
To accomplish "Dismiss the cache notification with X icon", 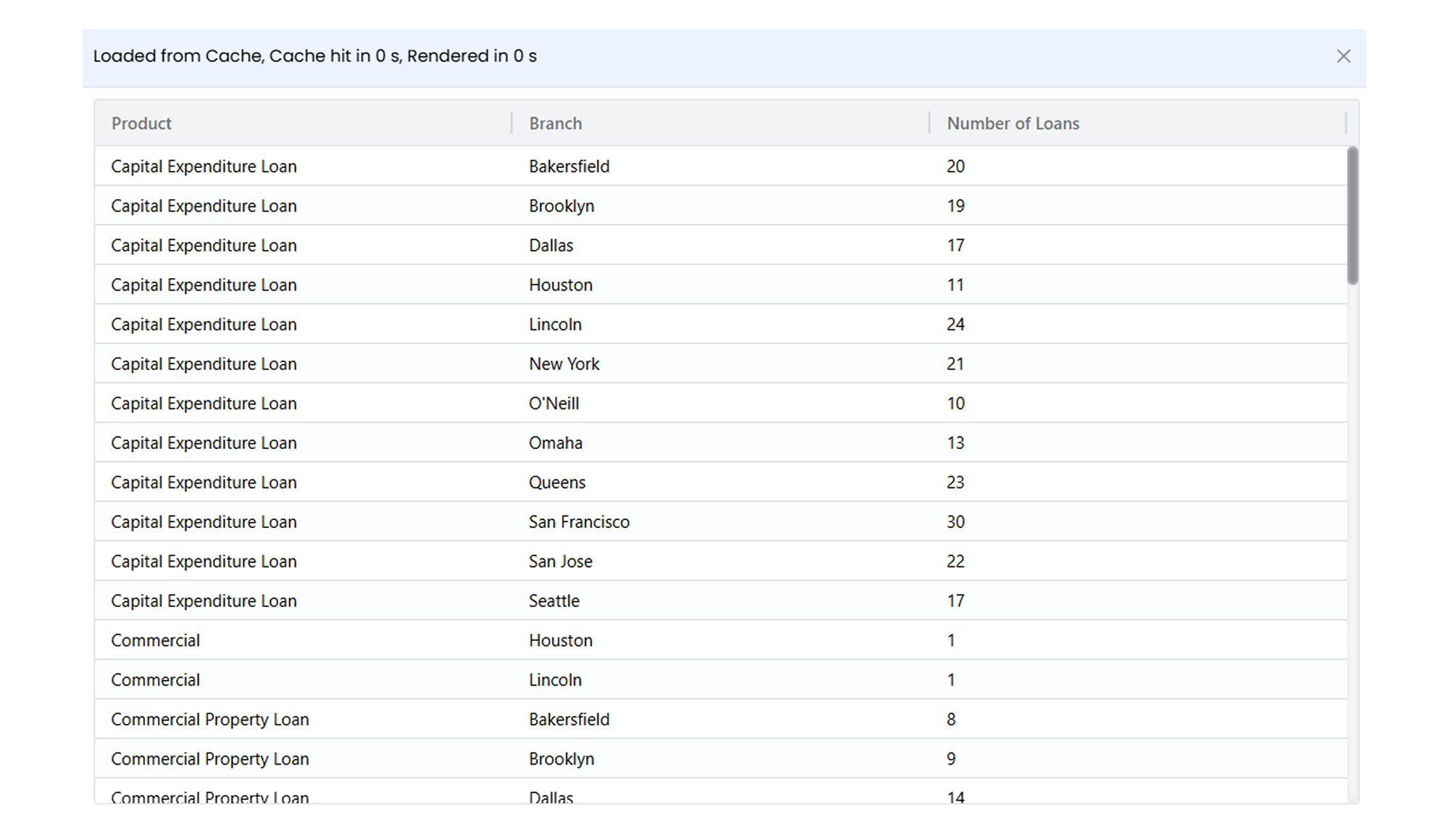I will coord(1343,56).
